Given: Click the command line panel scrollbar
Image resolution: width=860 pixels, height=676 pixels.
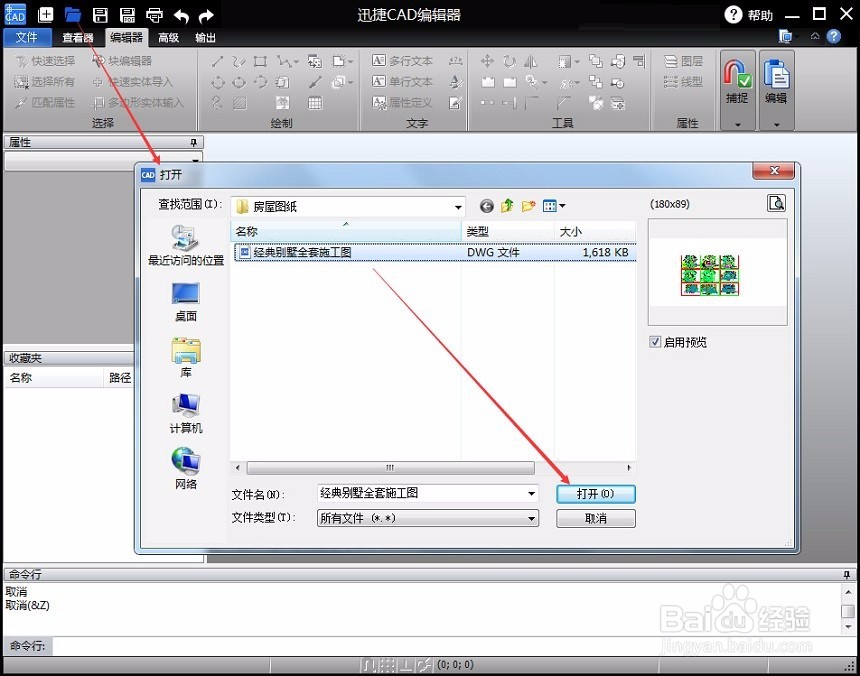Looking at the screenshot, I should click(848, 609).
